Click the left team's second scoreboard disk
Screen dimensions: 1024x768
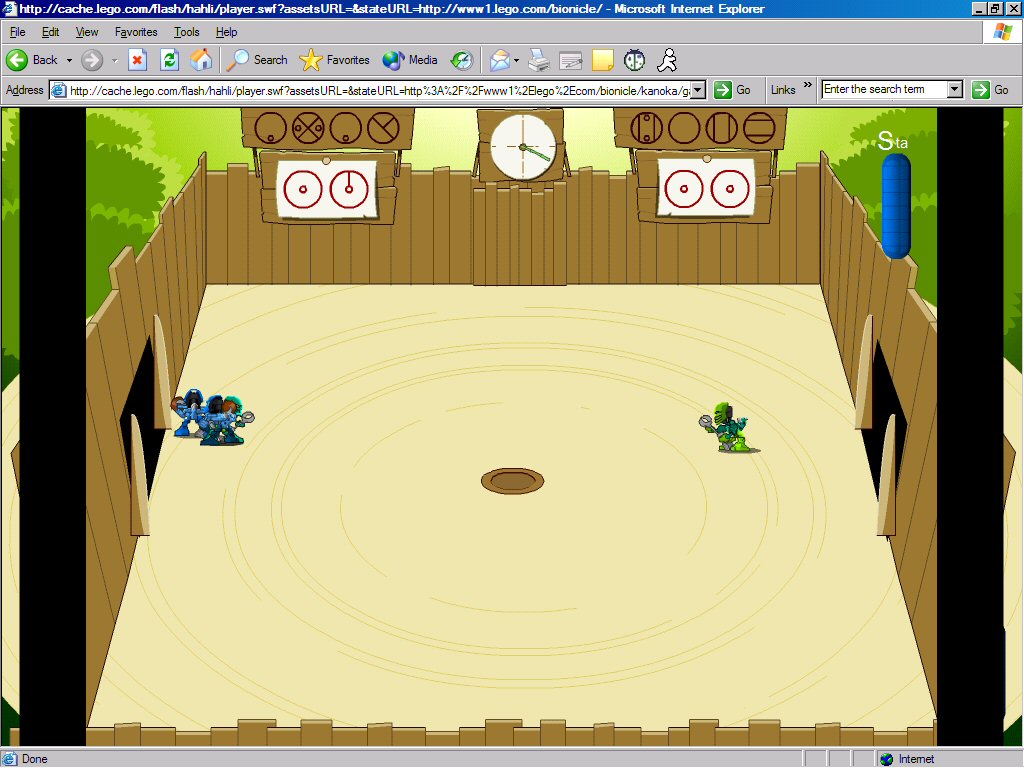(x=349, y=189)
